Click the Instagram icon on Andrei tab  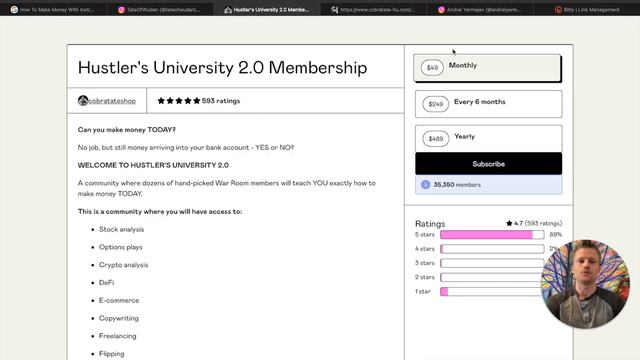[441, 10]
